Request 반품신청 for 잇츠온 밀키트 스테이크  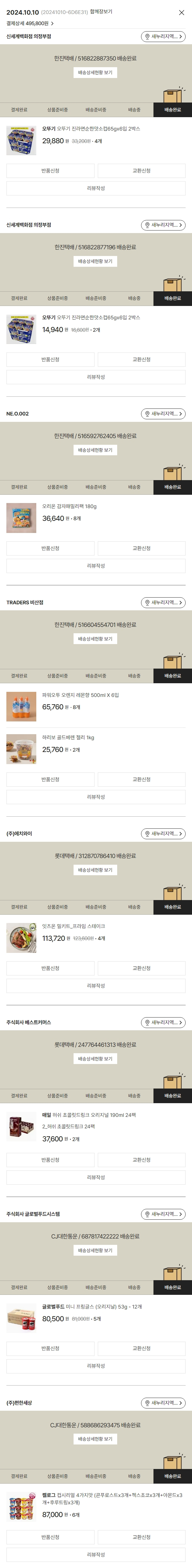[50, 968]
